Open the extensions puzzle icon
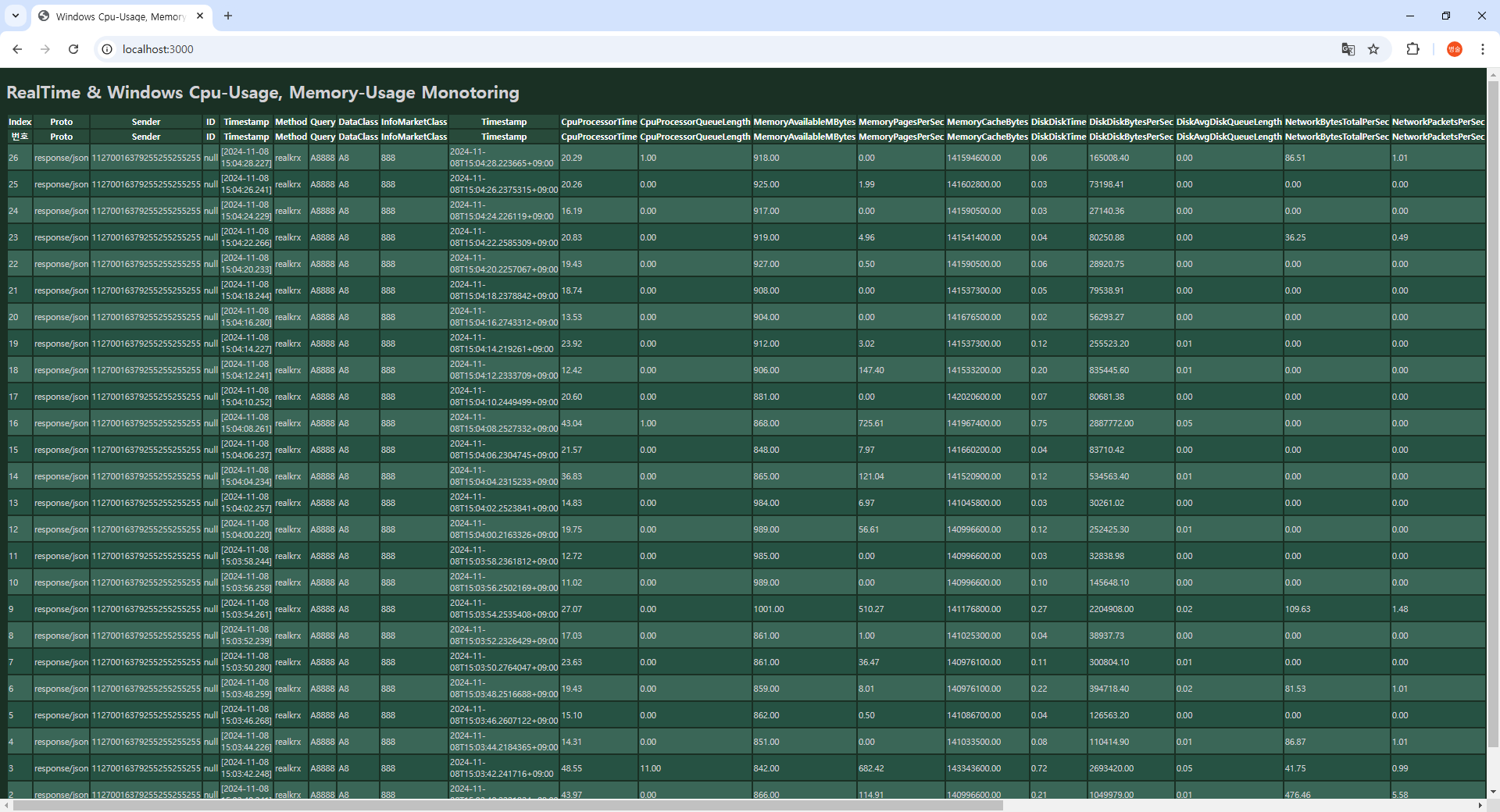The height and width of the screenshot is (812, 1500). click(x=1412, y=49)
